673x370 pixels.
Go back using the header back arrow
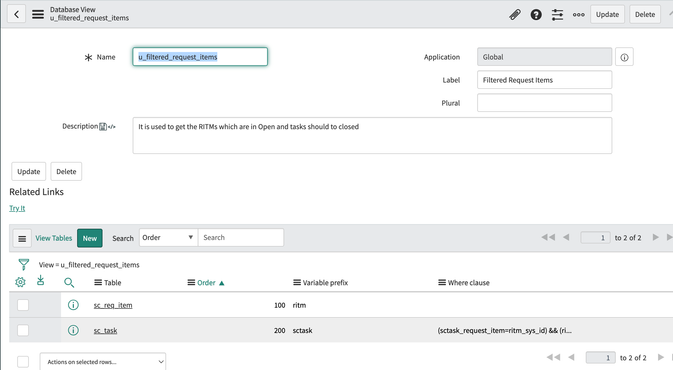(16, 15)
